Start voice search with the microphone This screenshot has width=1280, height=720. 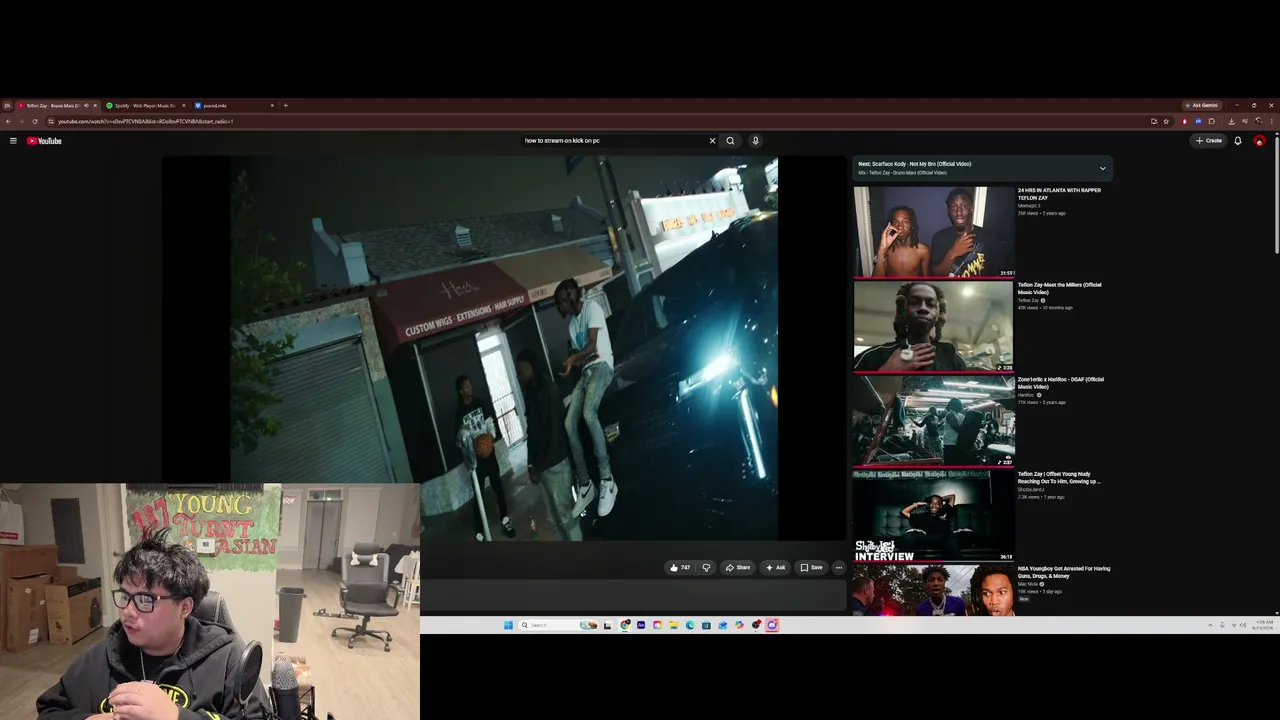point(755,141)
